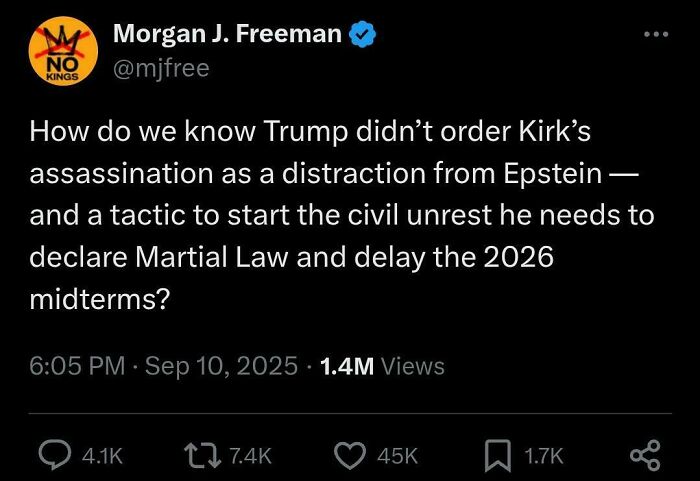700x481 pixels.
Task: Open the No Kings profile avatar
Action: point(60,55)
